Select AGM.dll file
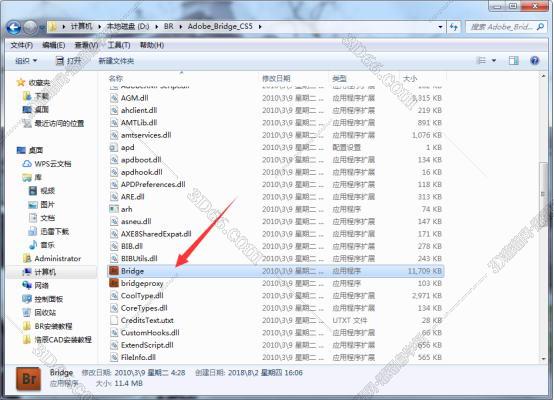Screen dimensions: 554x400 (x=135, y=98)
